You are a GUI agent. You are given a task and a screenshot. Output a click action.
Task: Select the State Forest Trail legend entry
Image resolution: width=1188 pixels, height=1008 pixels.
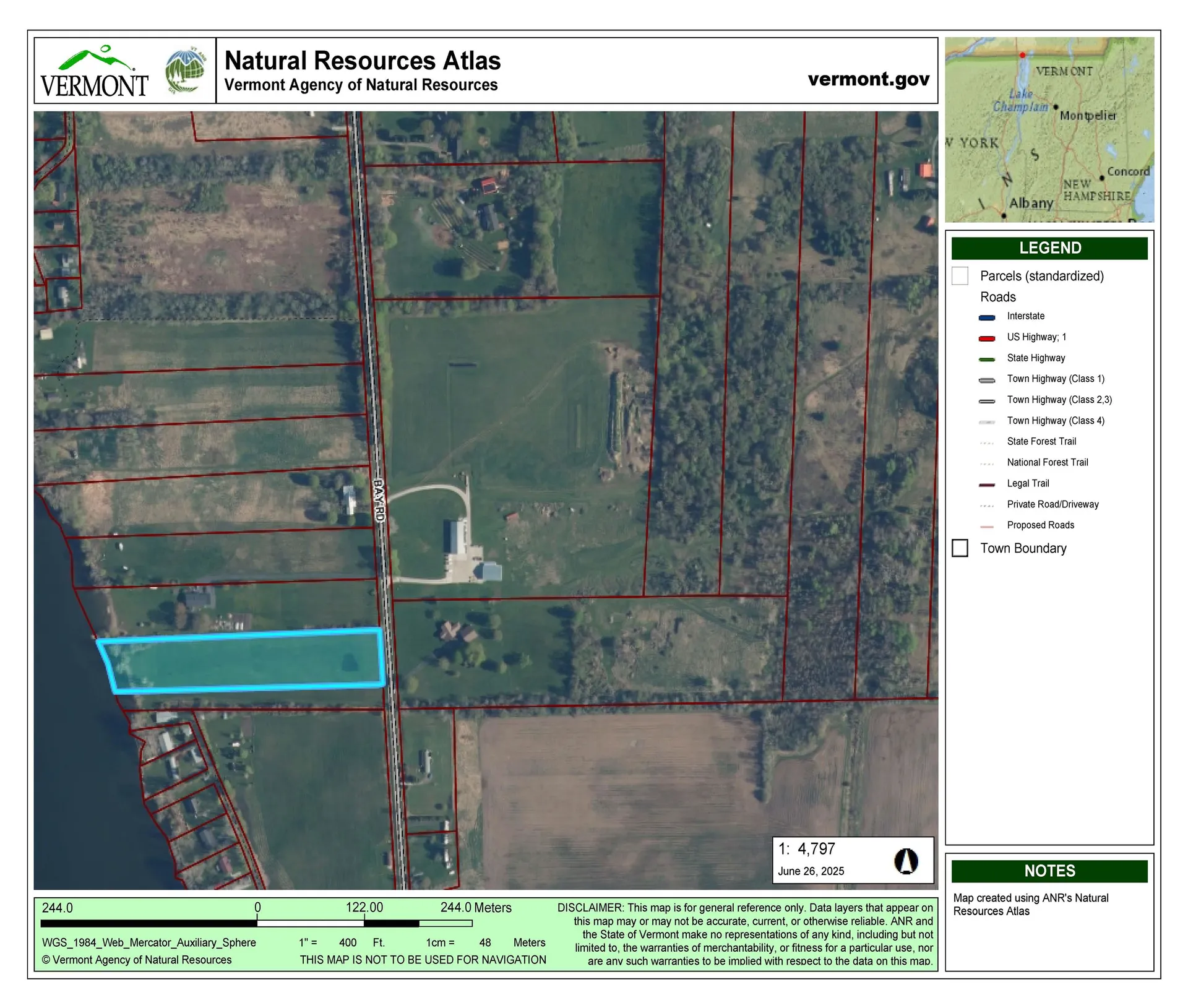click(986, 441)
